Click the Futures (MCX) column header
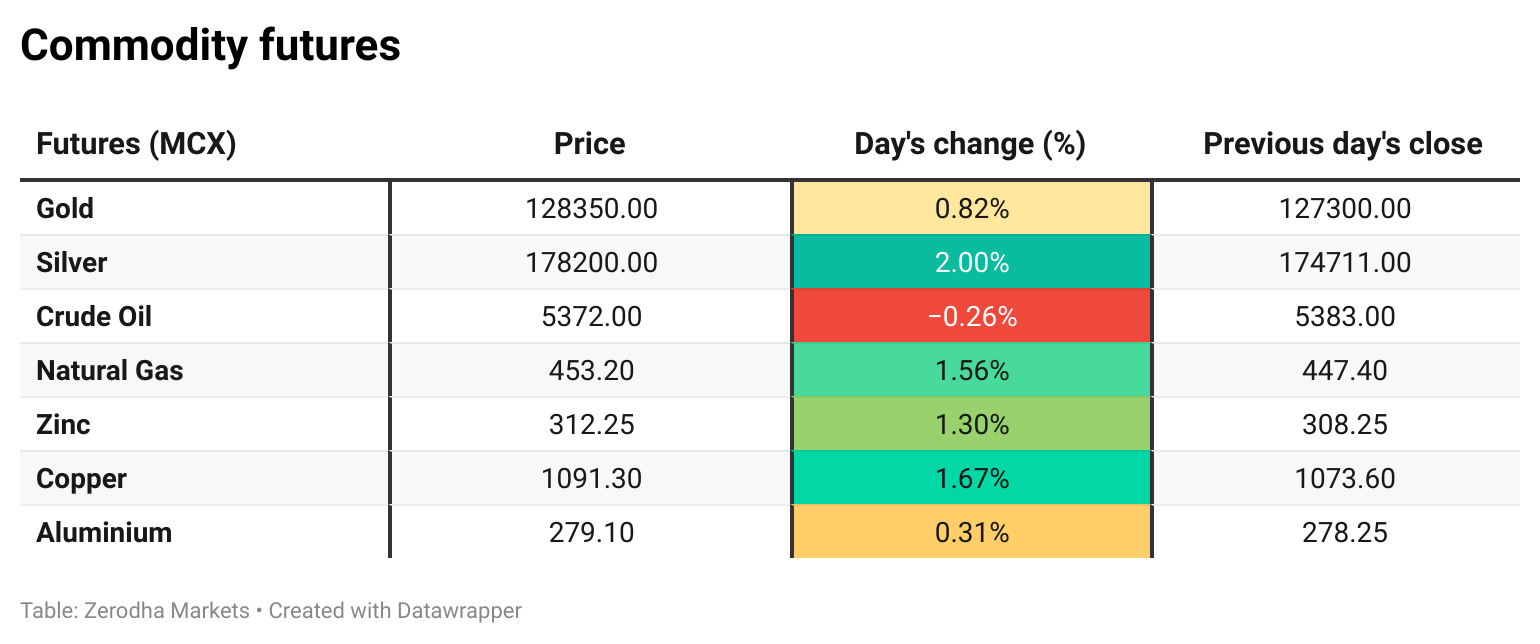This screenshot has height=644, width=1540. click(x=136, y=144)
